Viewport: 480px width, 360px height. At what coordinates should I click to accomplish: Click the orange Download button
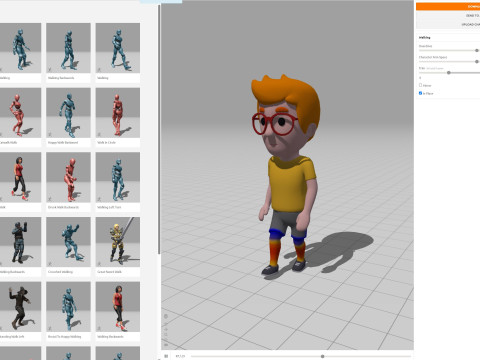pyautogui.click(x=448, y=6)
